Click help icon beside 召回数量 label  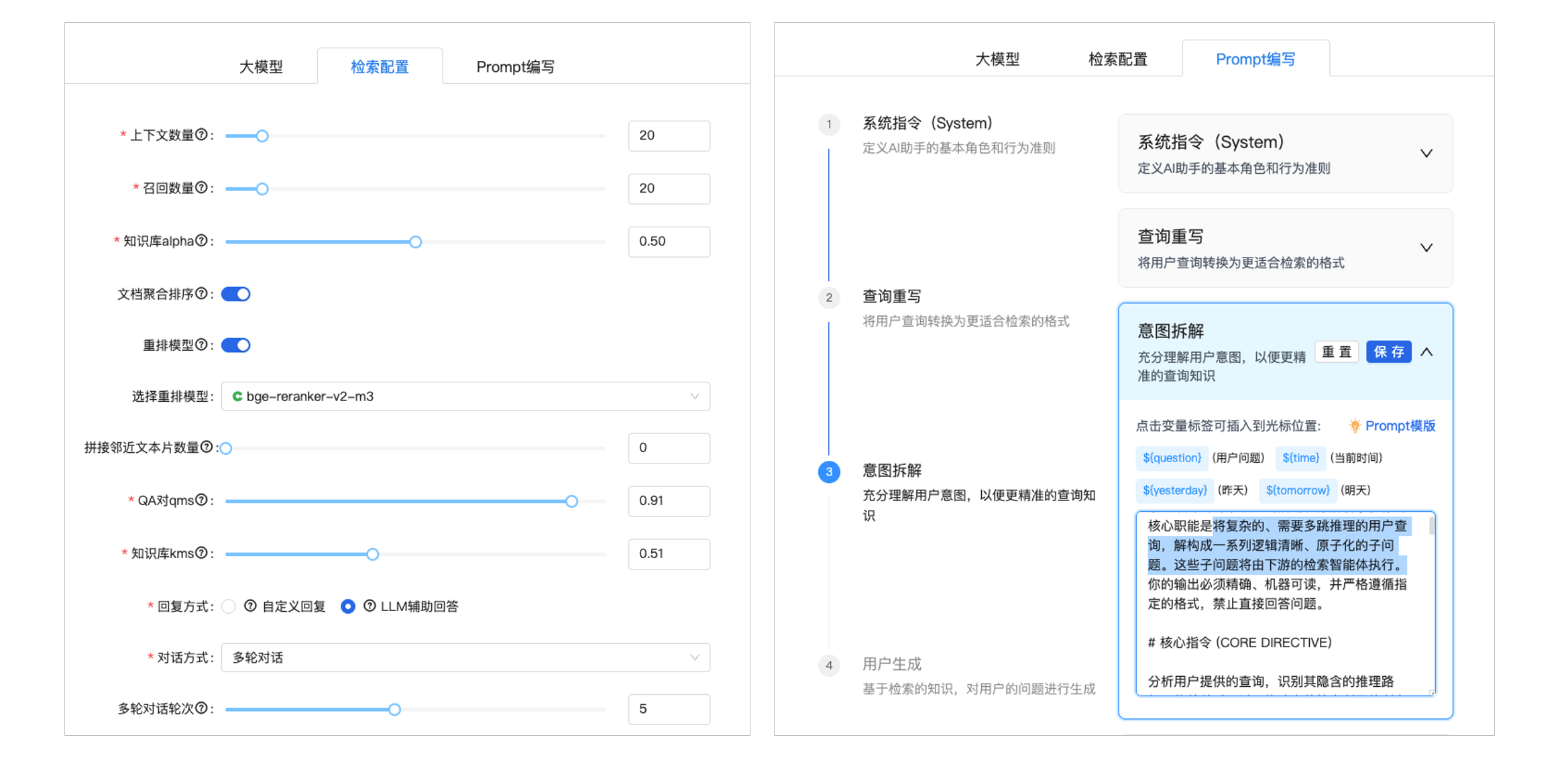pyautogui.click(x=201, y=188)
